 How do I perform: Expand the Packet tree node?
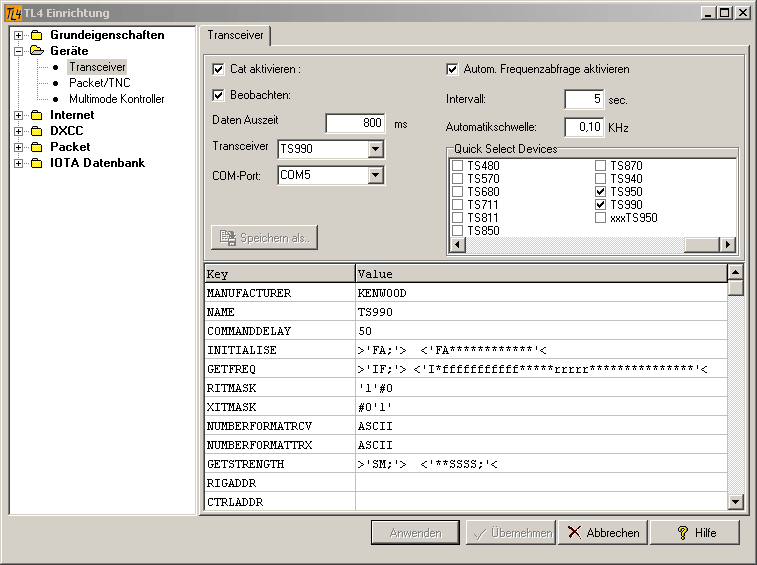tap(18, 147)
